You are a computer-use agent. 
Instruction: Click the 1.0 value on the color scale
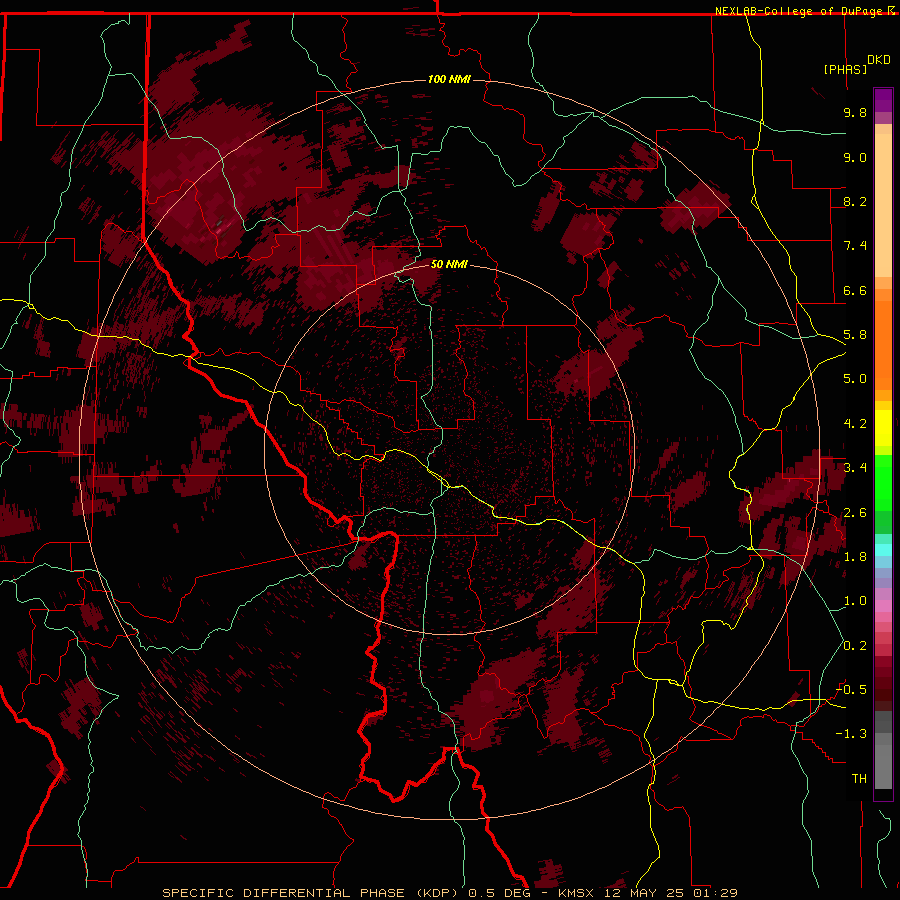coord(855,601)
